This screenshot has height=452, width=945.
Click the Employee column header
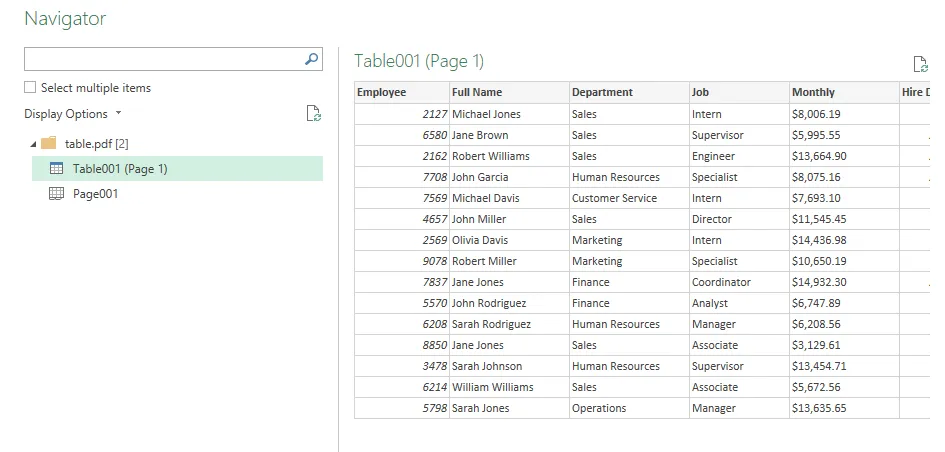401,92
